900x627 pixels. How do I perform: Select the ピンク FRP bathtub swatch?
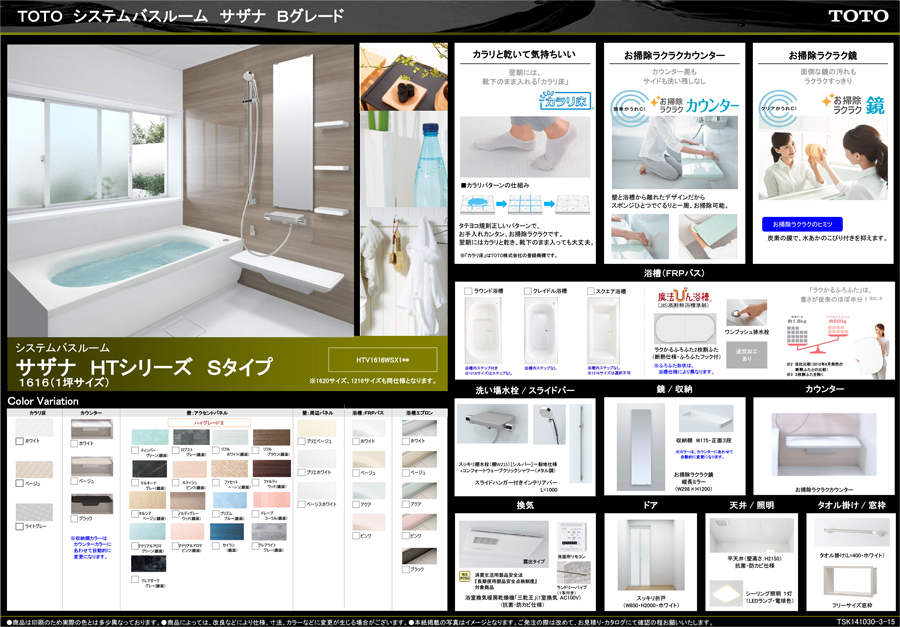click(369, 522)
